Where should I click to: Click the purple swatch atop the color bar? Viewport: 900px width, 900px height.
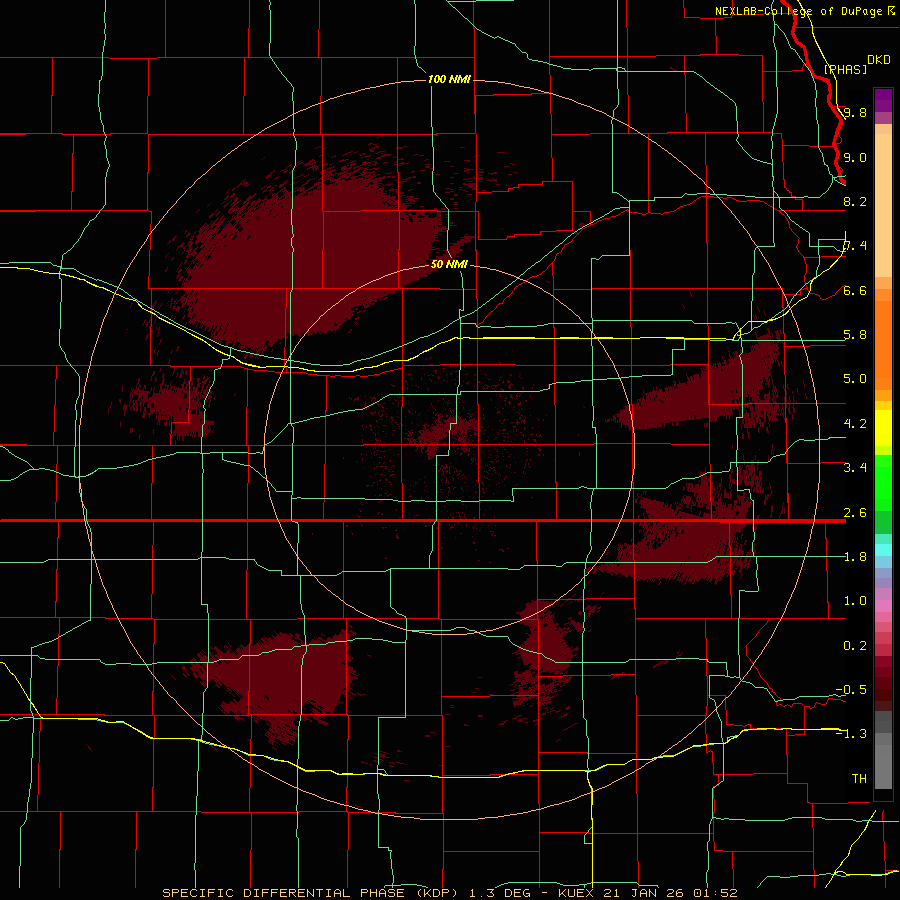coord(883,100)
